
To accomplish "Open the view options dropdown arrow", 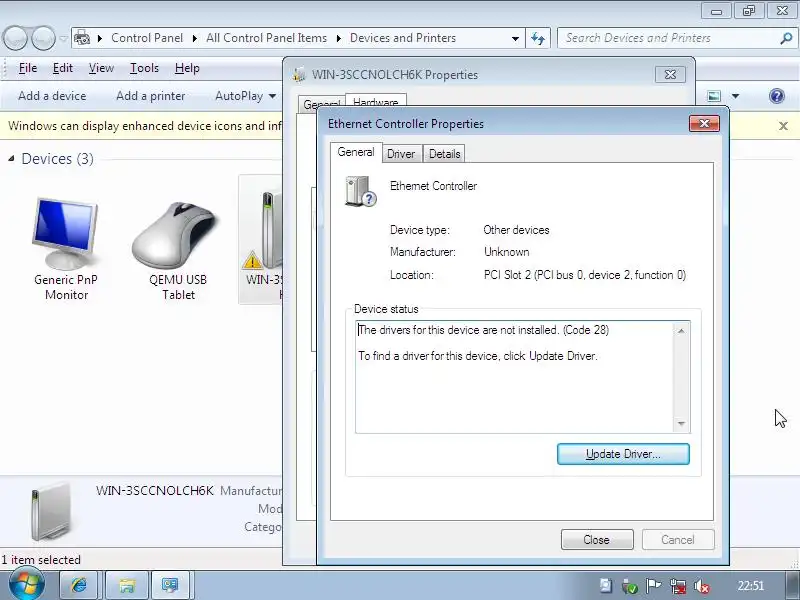I will click(735, 95).
